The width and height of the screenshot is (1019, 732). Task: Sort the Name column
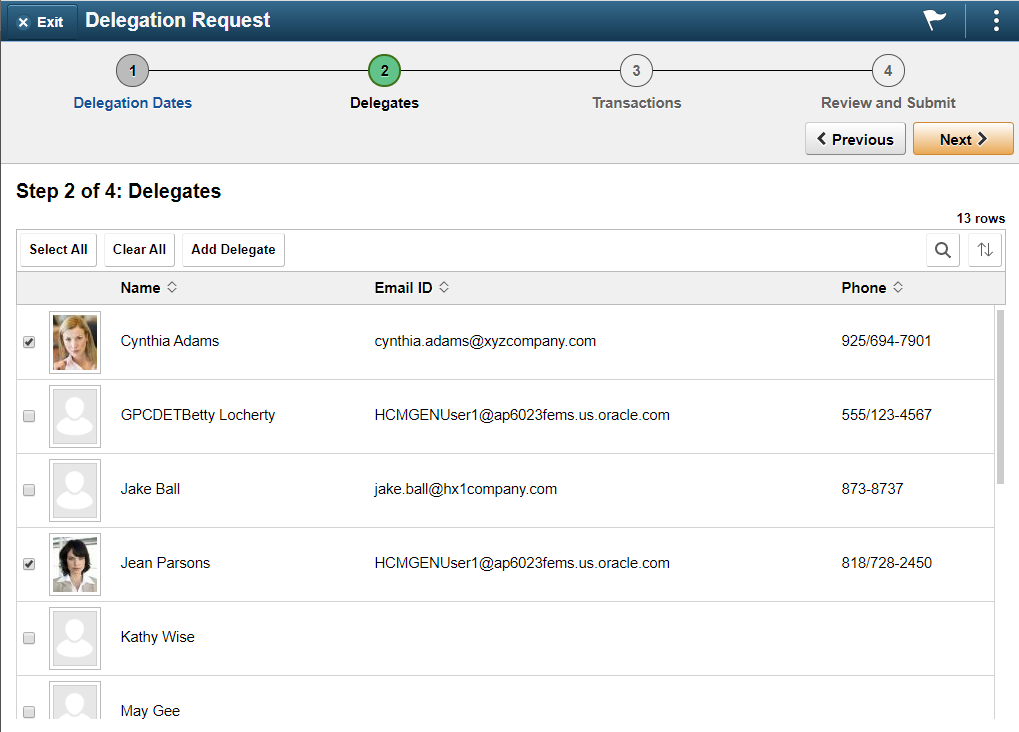[x=147, y=287]
